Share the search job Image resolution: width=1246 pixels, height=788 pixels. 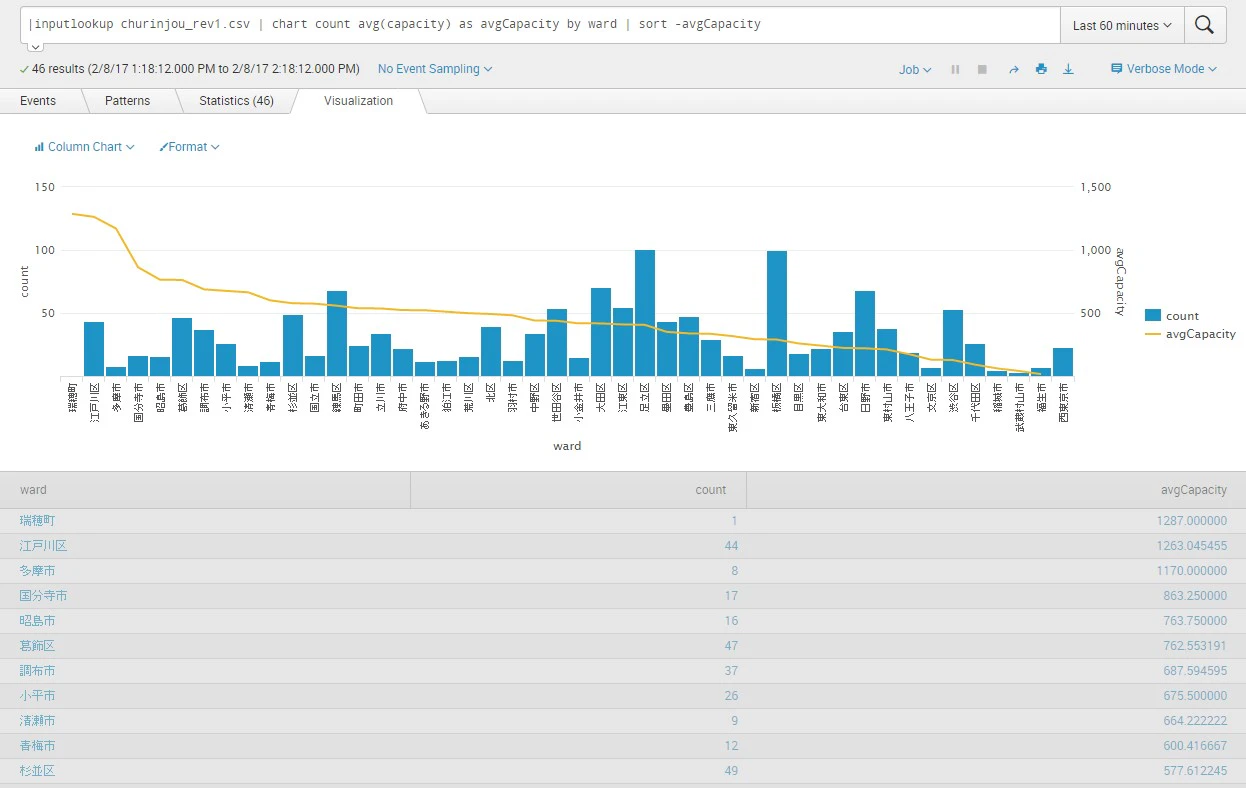(x=1013, y=69)
